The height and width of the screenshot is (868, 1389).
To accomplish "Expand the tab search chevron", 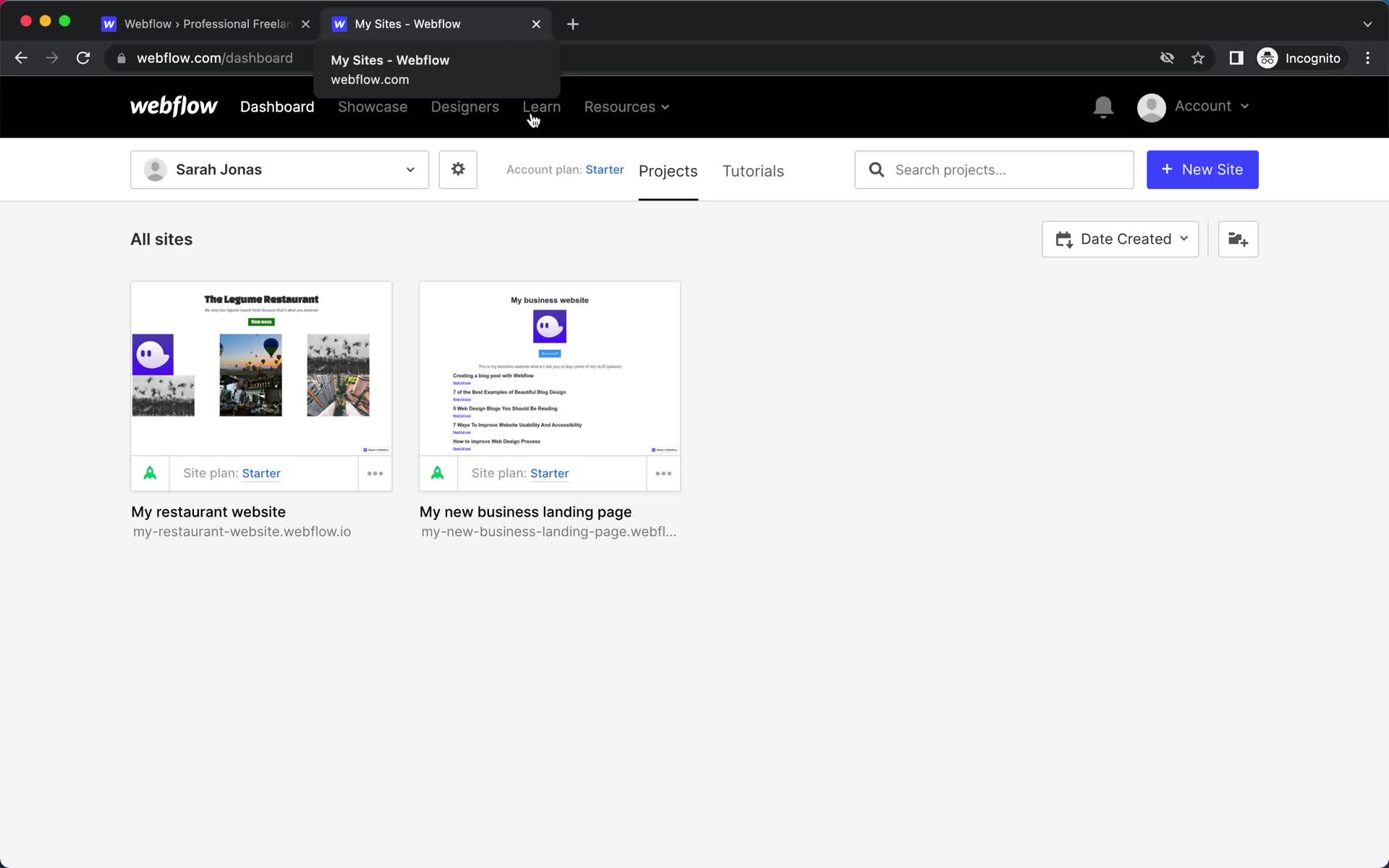I will coord(1367,24).
